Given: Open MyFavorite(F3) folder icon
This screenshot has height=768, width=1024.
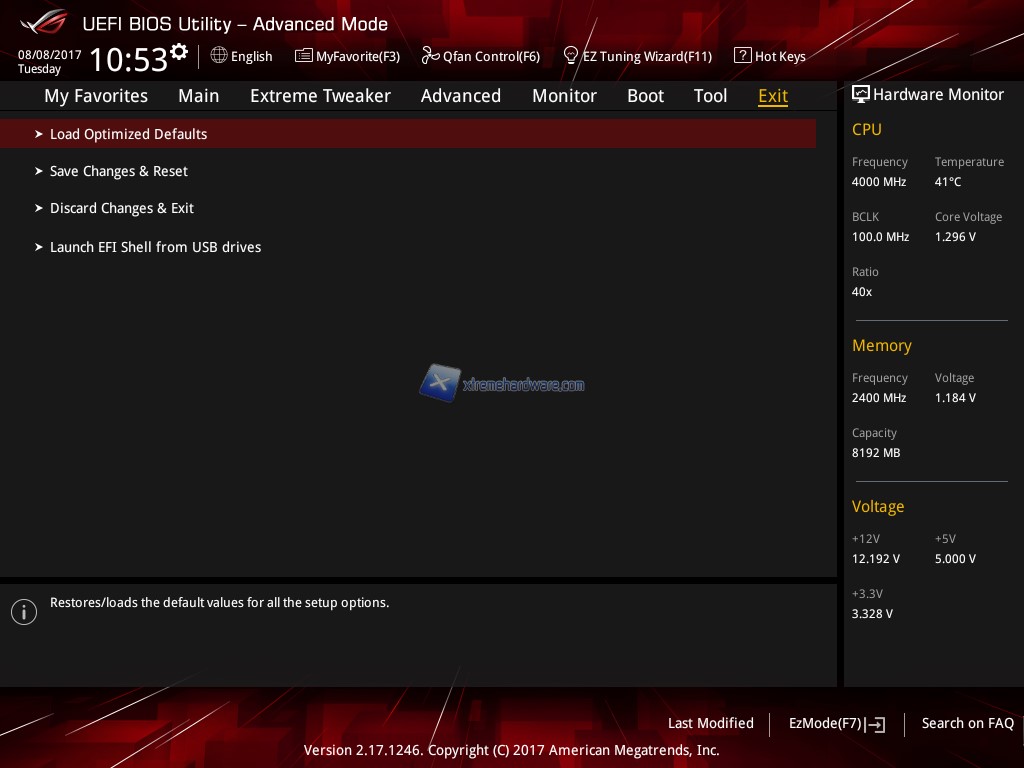Looking at the screenshot, I should click(303, 56).
